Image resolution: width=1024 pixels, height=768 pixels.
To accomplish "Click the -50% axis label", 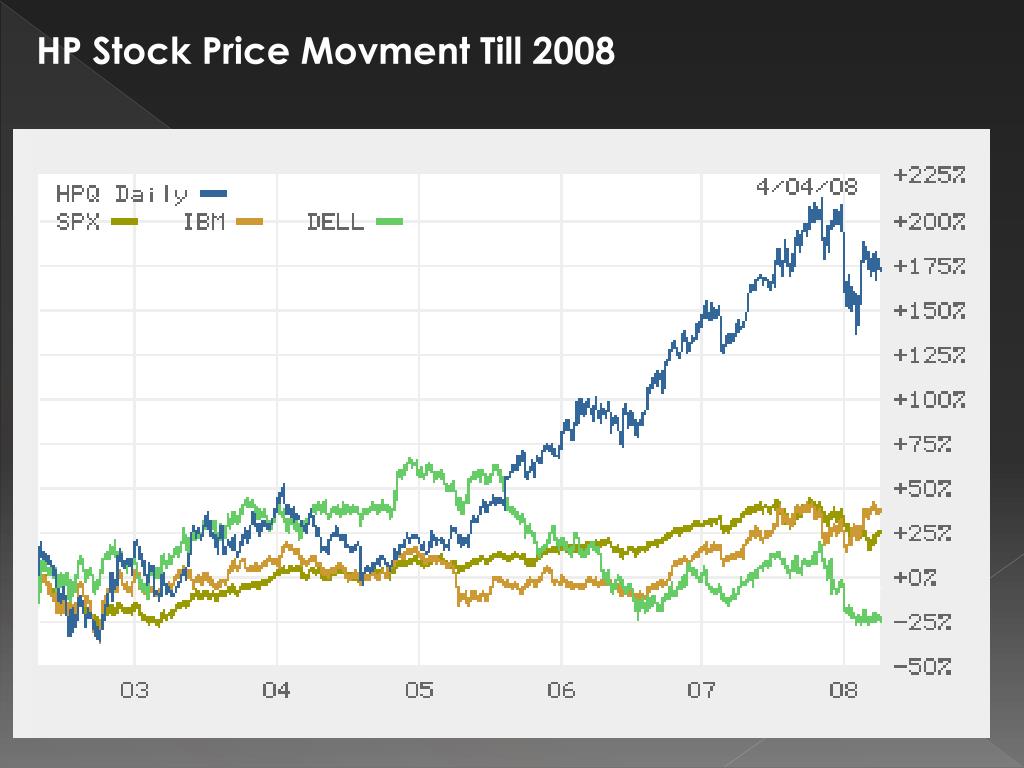I will (922, 667).
